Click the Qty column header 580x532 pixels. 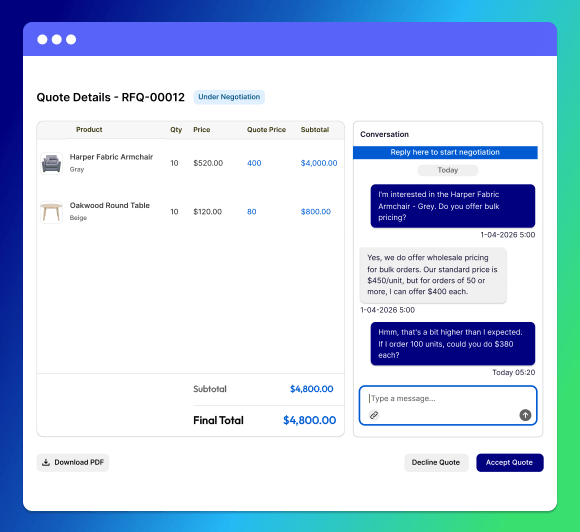point(176,129)
